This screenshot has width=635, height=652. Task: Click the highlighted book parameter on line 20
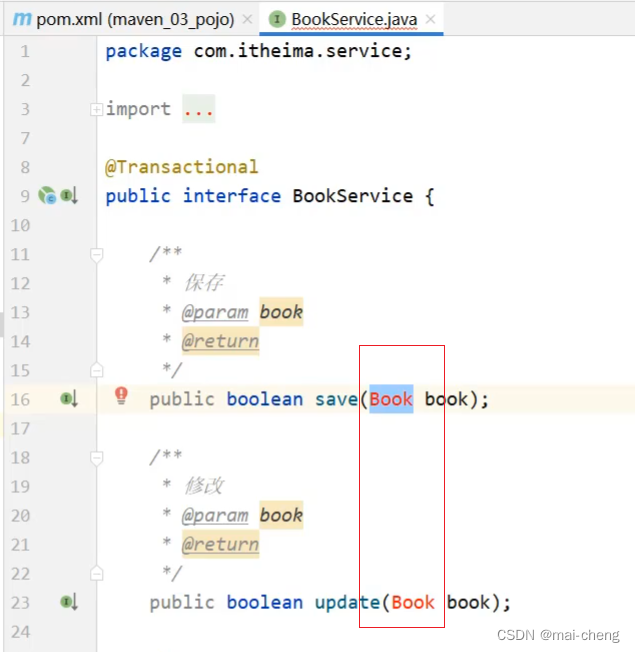coord(282,515)
